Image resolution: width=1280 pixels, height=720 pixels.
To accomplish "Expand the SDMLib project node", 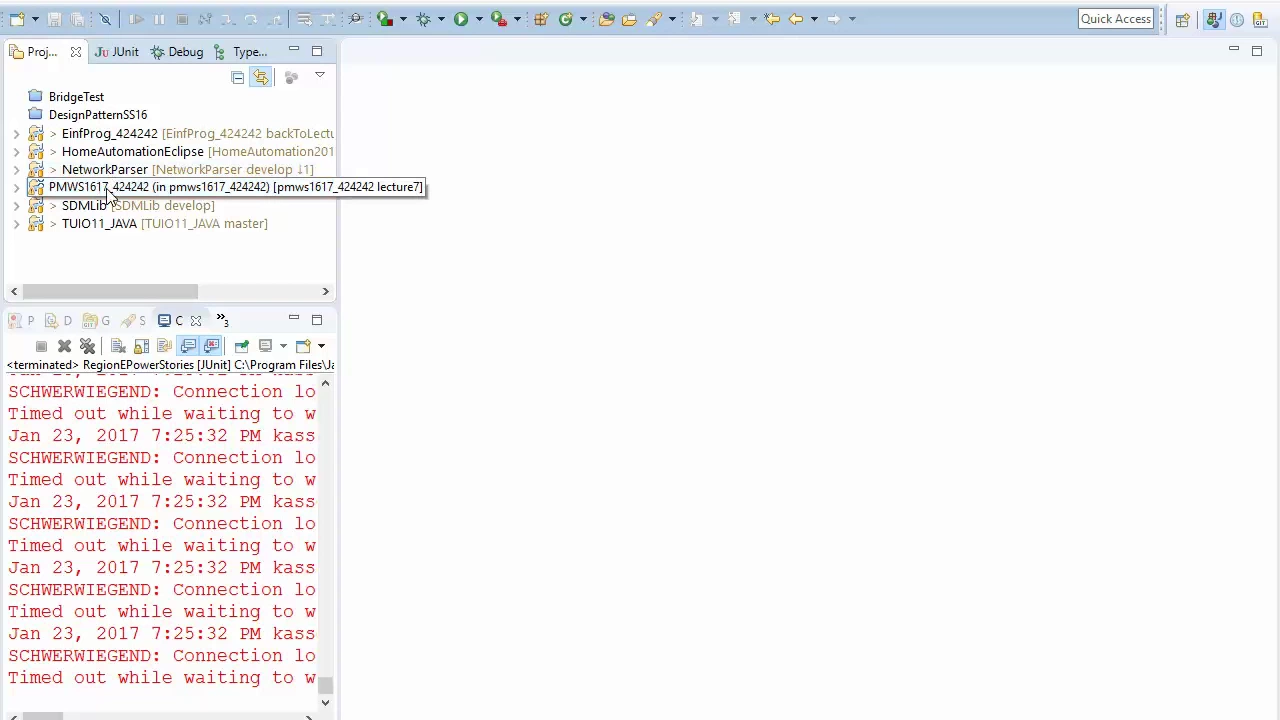I will 16,206.
